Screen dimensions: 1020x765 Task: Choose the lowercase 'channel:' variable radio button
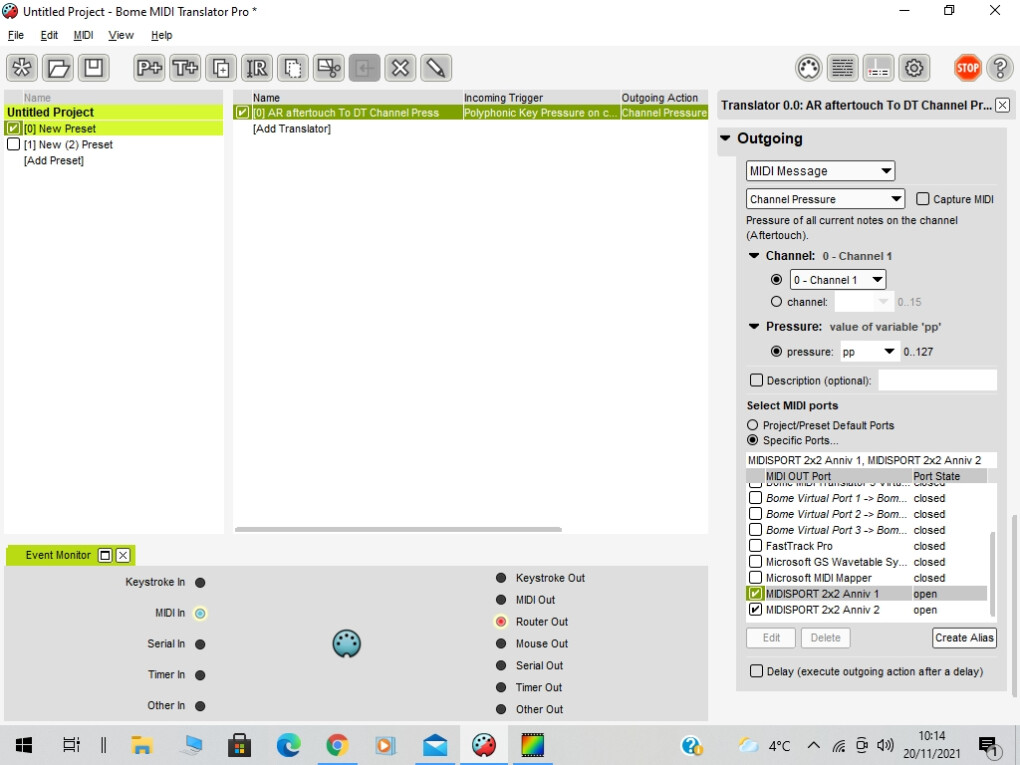tap(776, 301)
